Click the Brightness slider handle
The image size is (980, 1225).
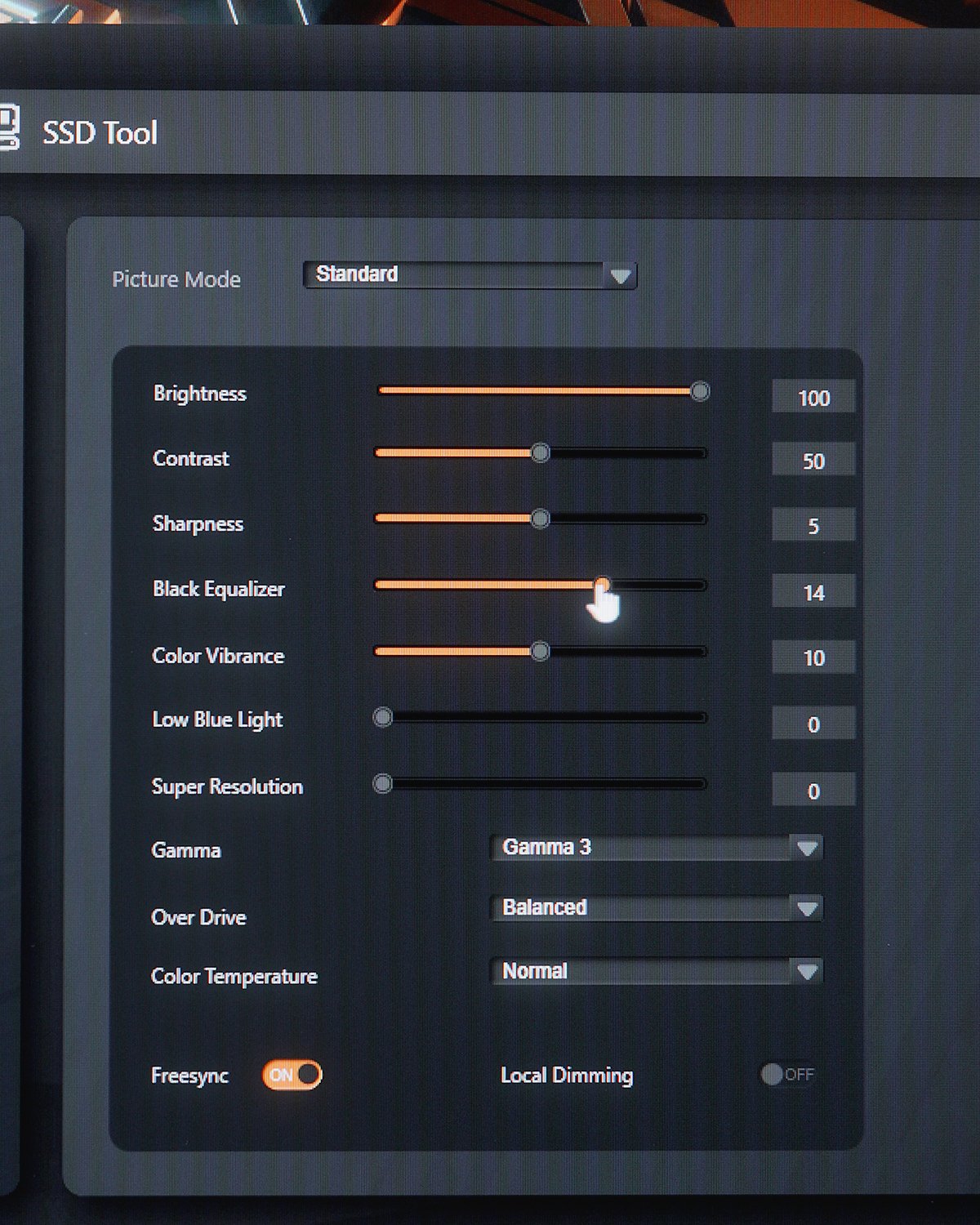point(700,391)
